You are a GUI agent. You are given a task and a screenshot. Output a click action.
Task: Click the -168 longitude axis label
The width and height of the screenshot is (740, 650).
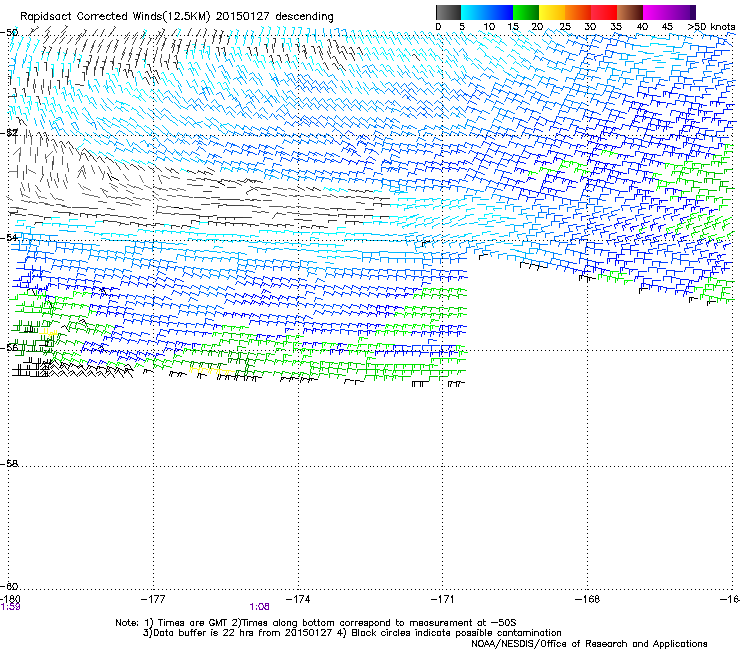click(588, 599)
